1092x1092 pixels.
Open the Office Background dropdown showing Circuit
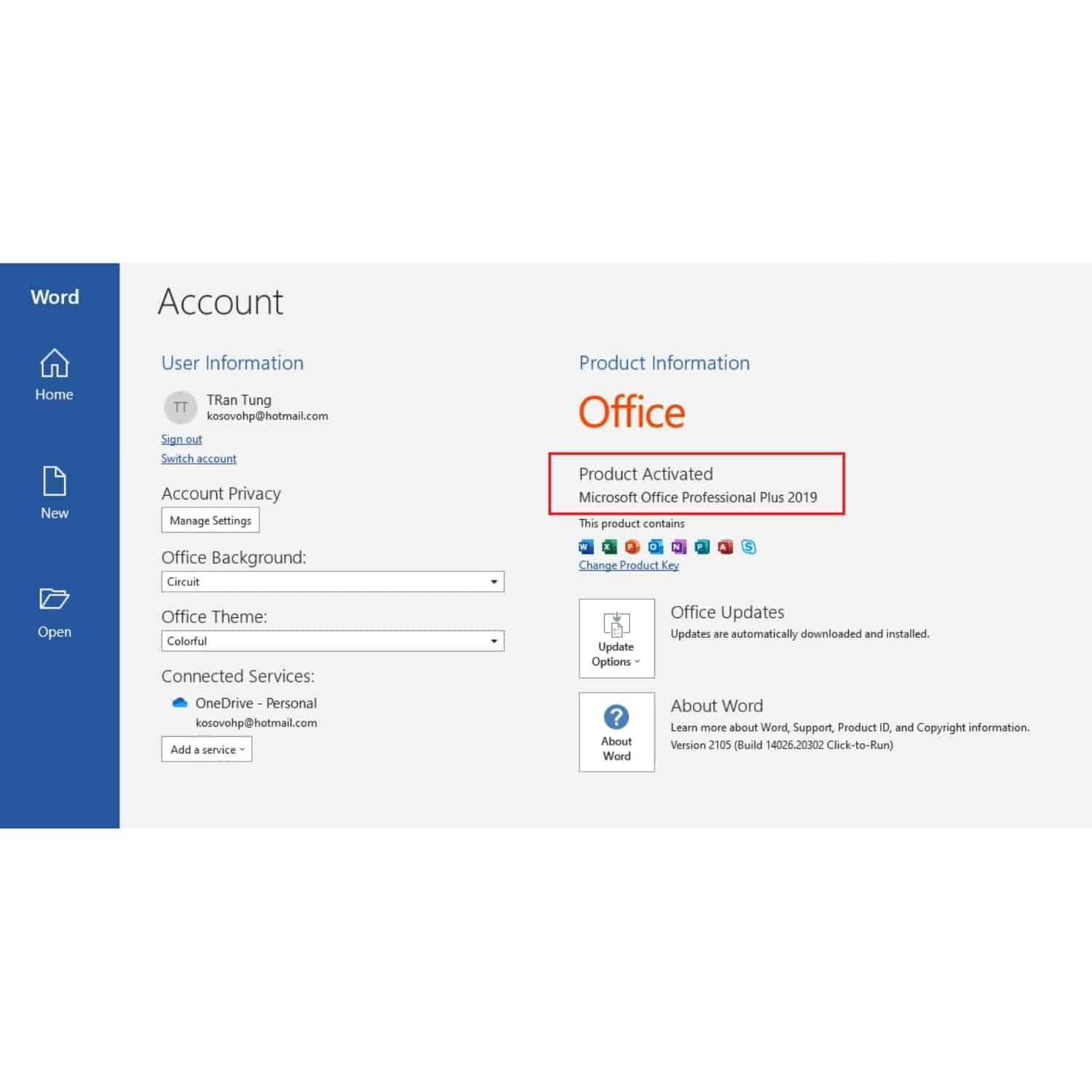click(x=333, y=582)
